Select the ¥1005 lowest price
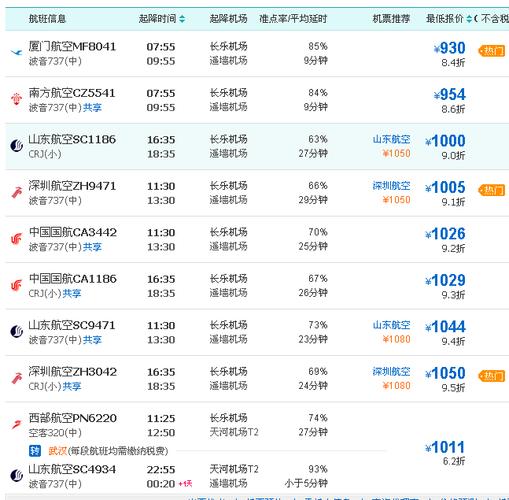Viewport: 509px width, 500px height. click(x=445, y=187)
